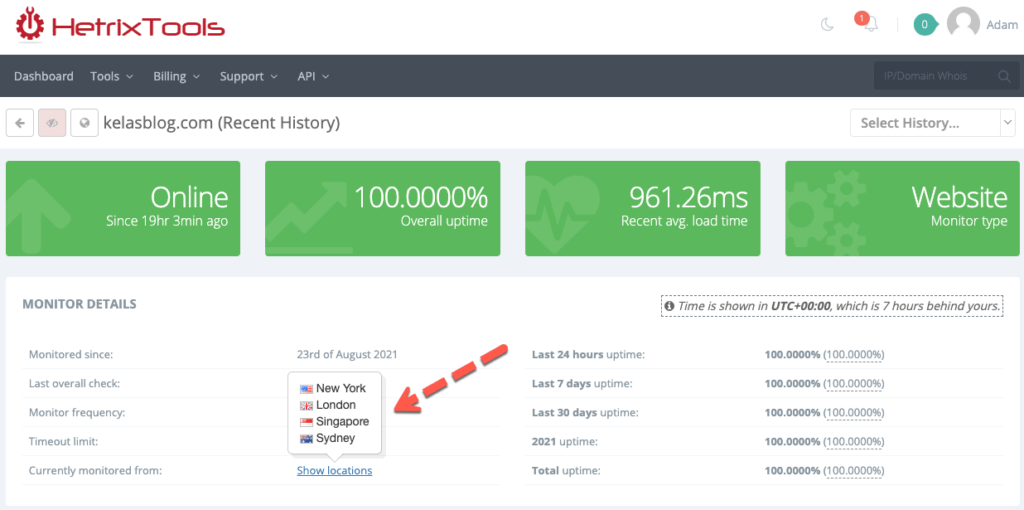Screen dimensions: 1024x510
Task: Click the HetrixTools logo
Action: point(120,26)
